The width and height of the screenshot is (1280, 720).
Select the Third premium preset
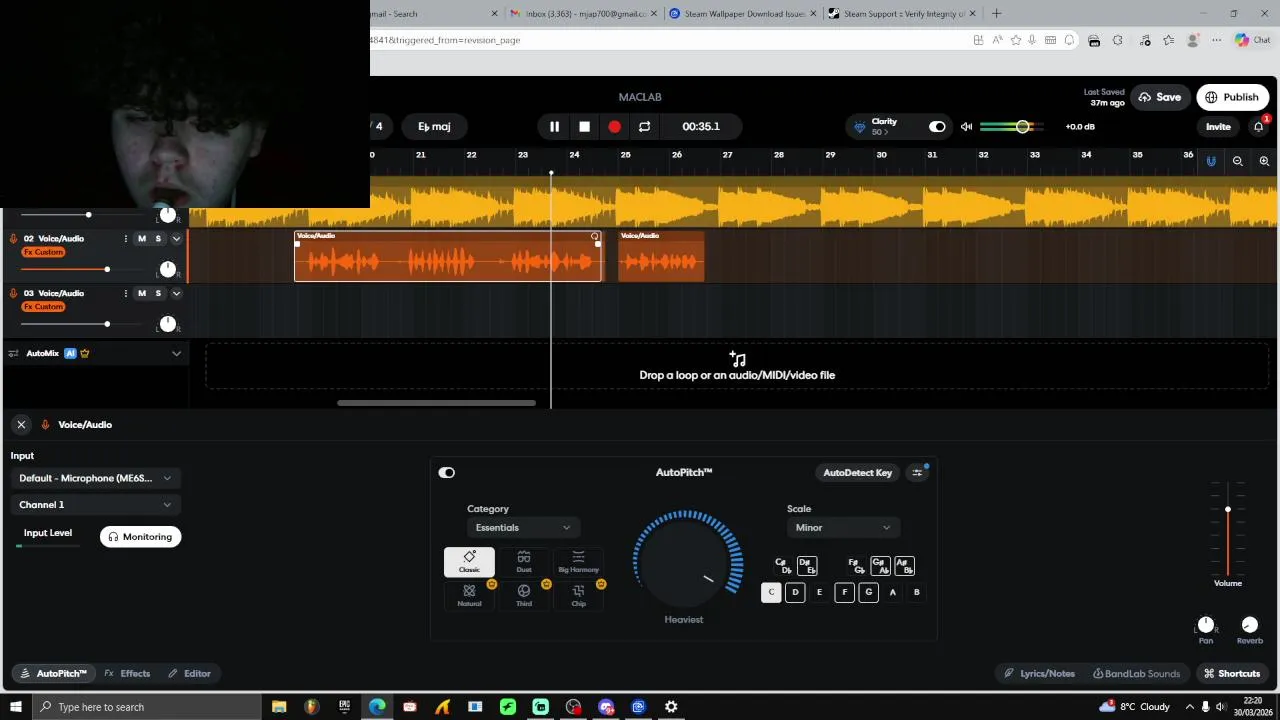pyautogui.click(x=524, y=596)
